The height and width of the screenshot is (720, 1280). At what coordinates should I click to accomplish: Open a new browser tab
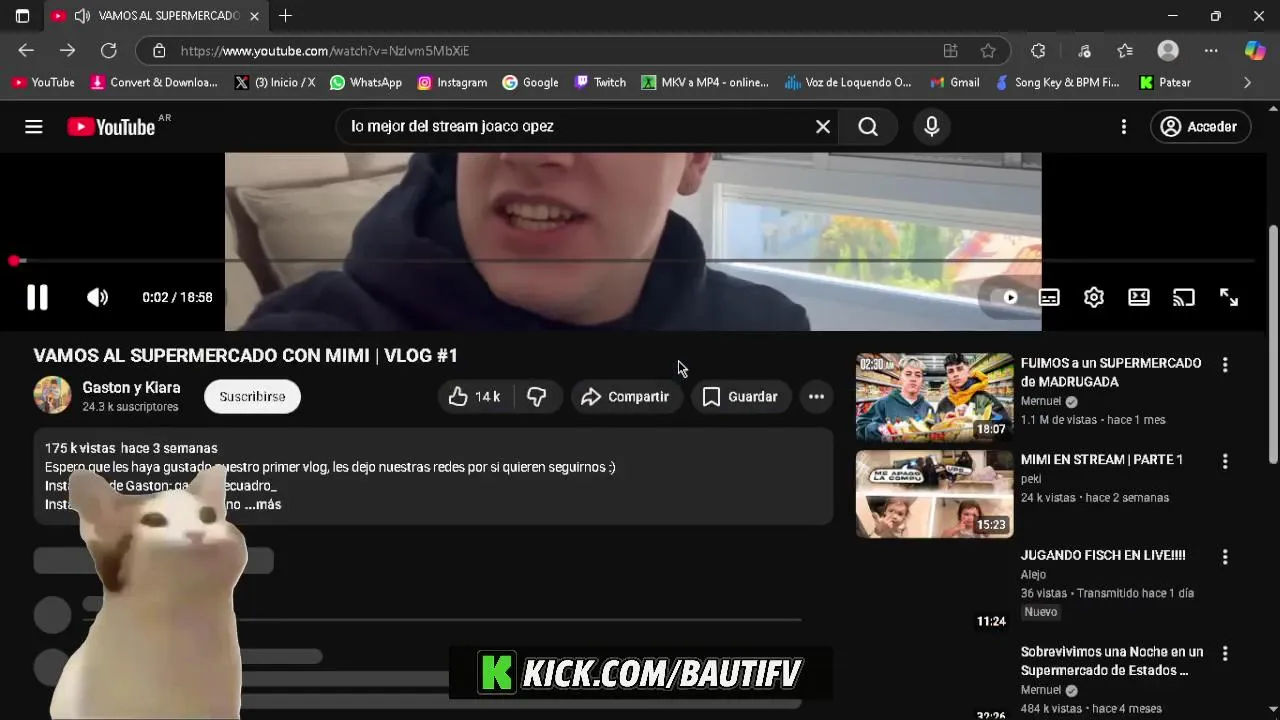tap(286, 16)
